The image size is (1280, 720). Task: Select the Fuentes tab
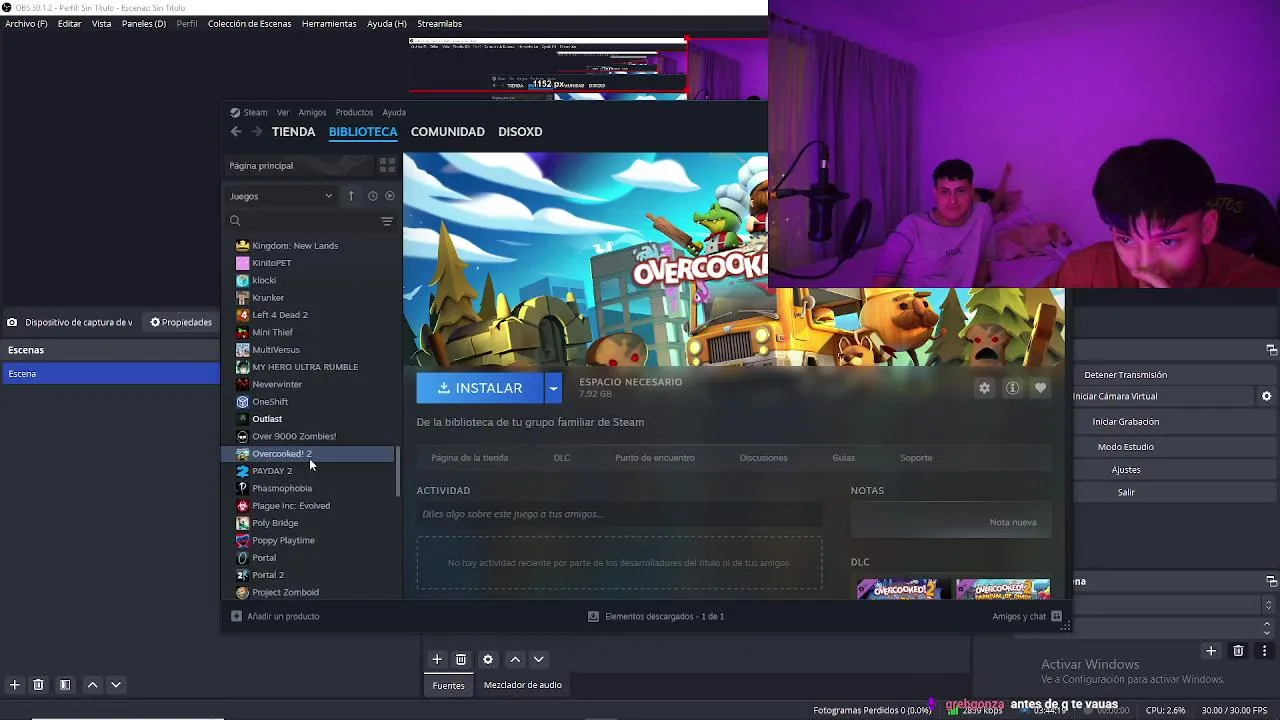point(448,685)
